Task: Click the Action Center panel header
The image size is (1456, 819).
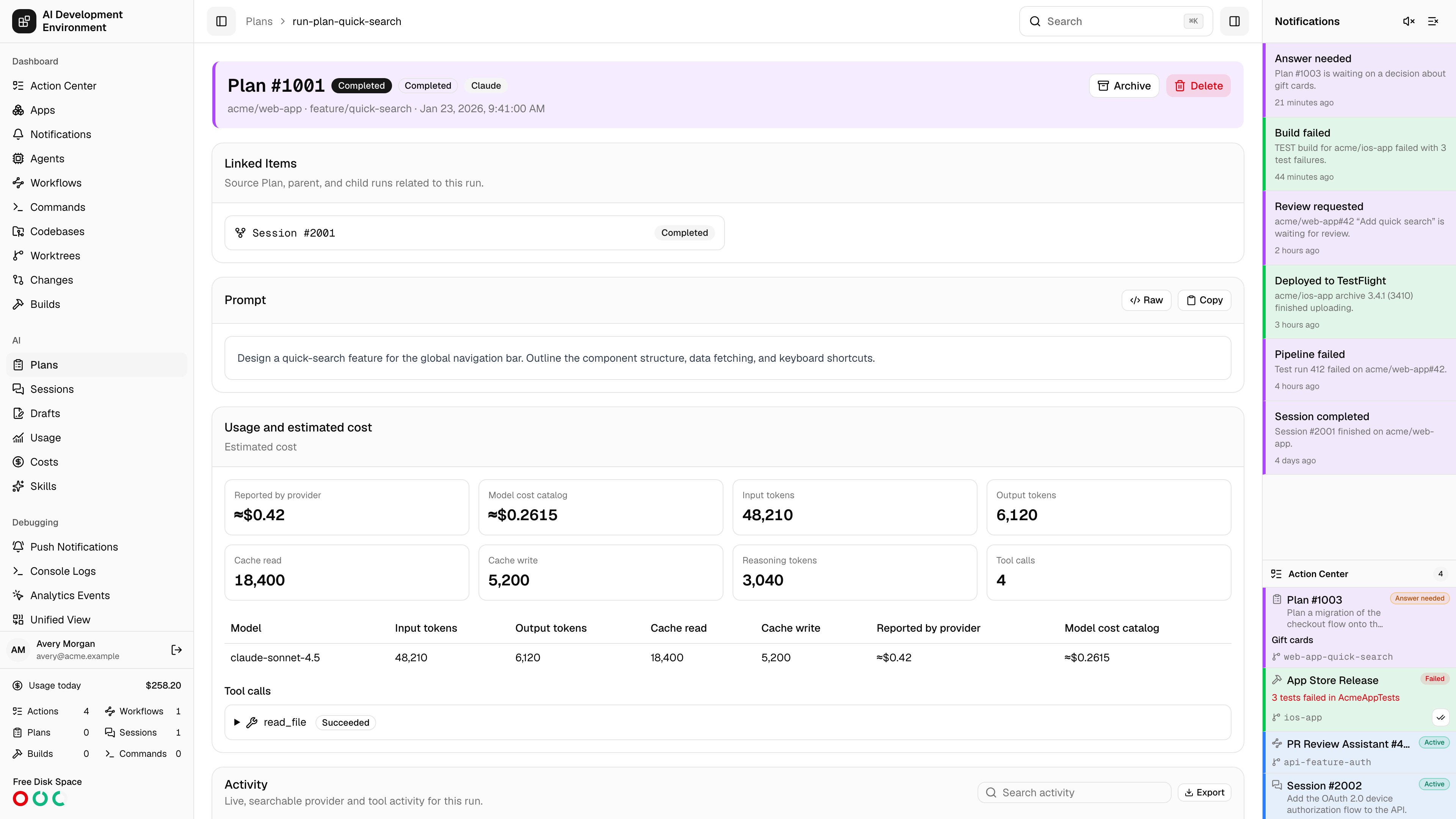Action: (x=1359, y=574)
